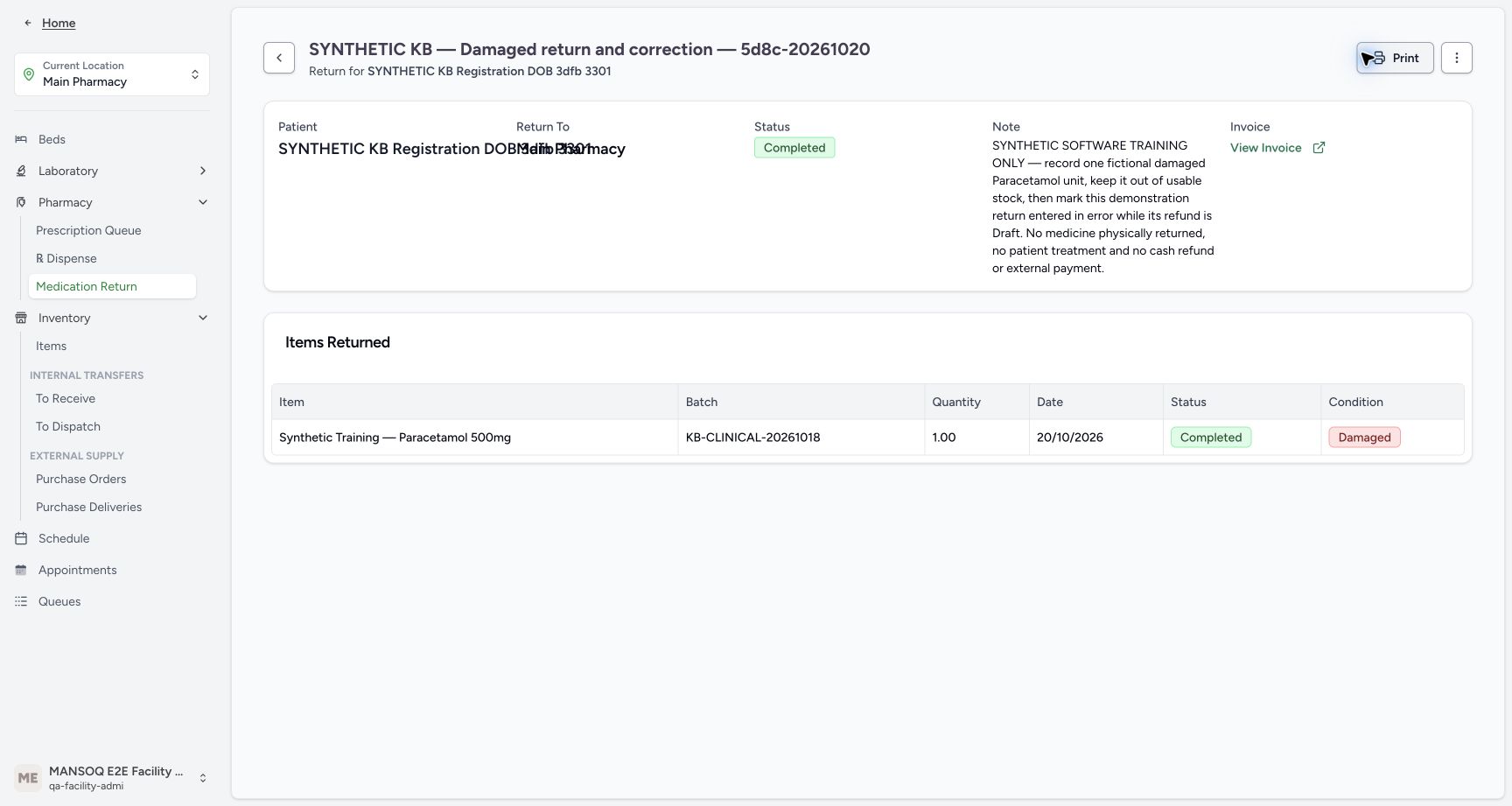
Task: Click the Quantity column header
Action: 976,402
